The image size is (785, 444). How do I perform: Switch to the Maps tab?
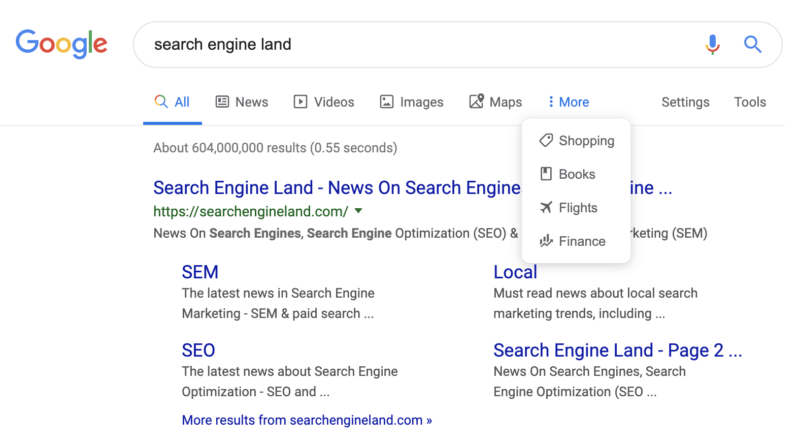pyautogui.click(x=496, y=102)
